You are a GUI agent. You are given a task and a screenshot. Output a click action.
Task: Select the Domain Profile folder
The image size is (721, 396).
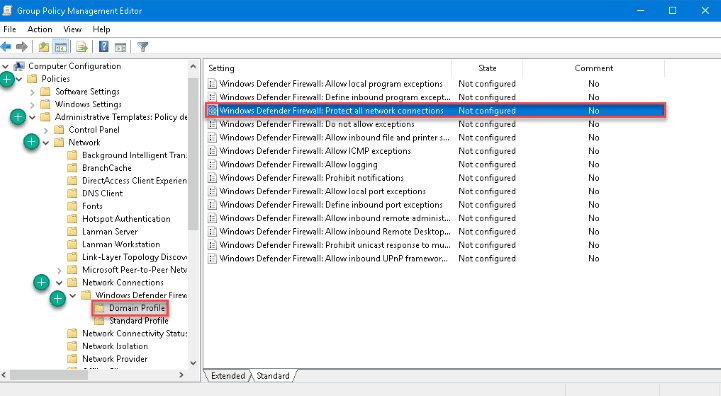click(x=137, y=308)
